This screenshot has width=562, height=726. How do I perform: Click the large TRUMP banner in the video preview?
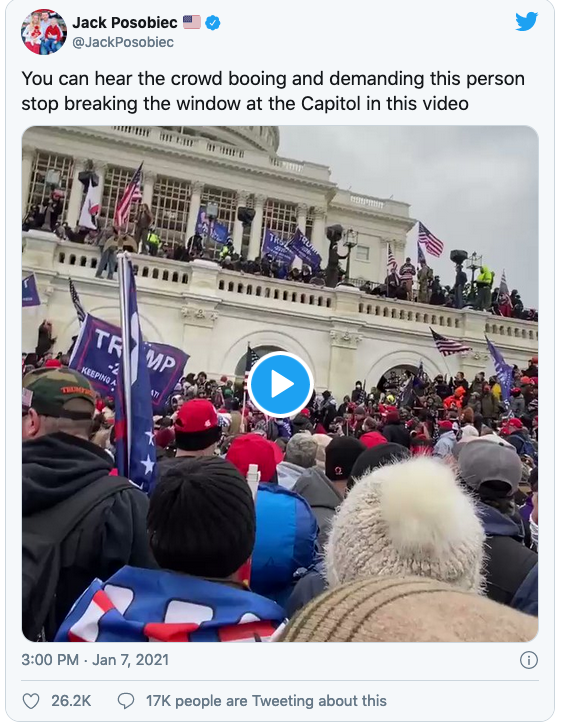129,360
